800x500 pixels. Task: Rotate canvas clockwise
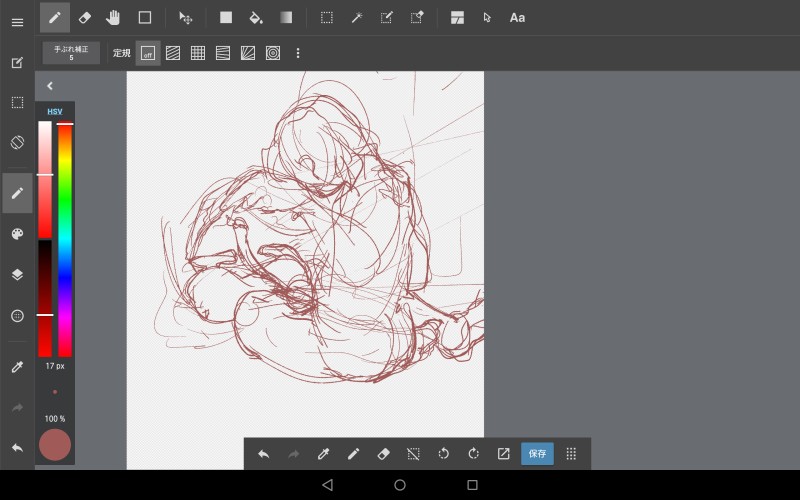pyautogui.click(x=473, y=454)
